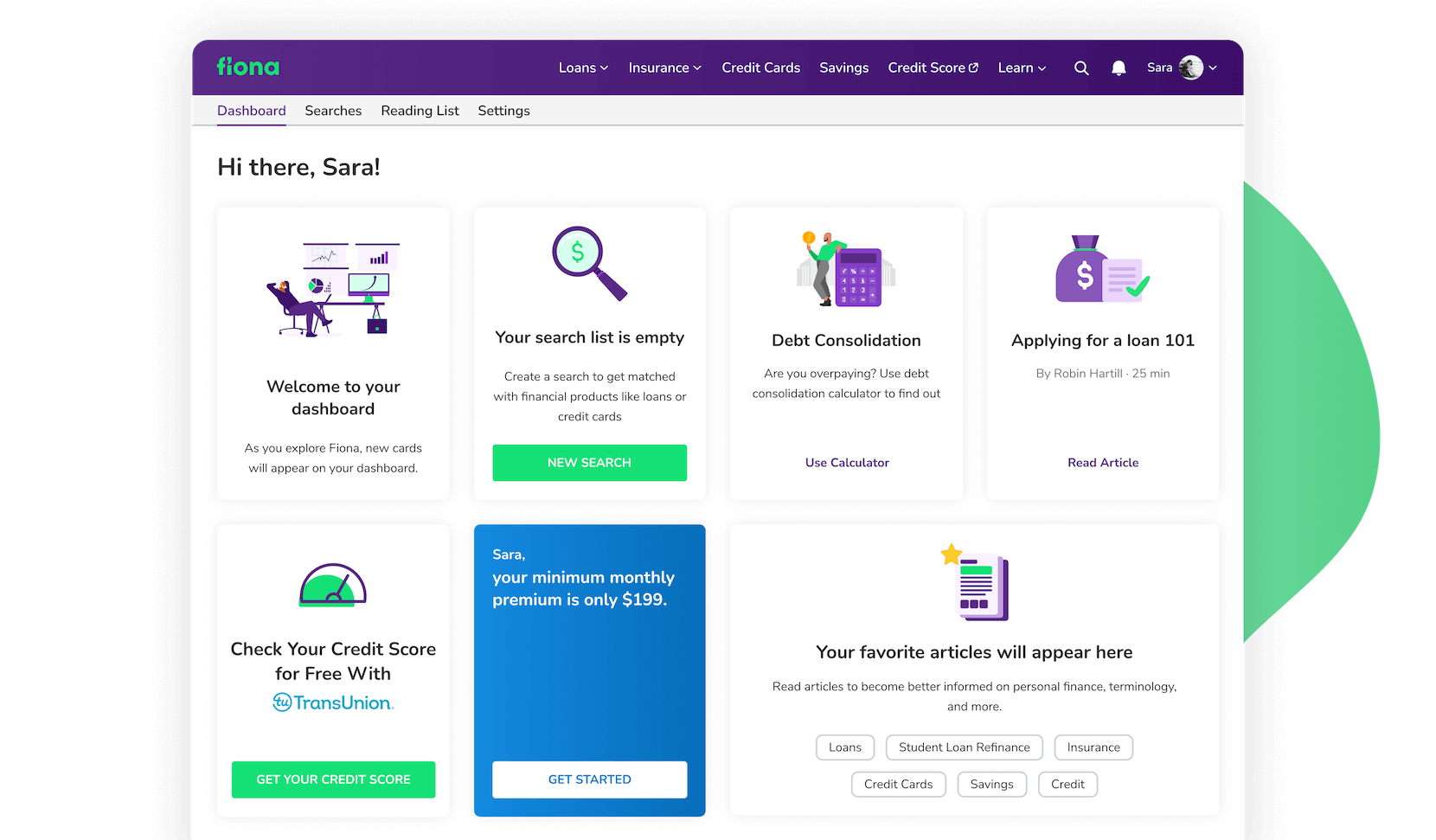1436x840 pixels.
Task: Click GET YOUR CREDIT SCORE button
Action: point(333,779)
